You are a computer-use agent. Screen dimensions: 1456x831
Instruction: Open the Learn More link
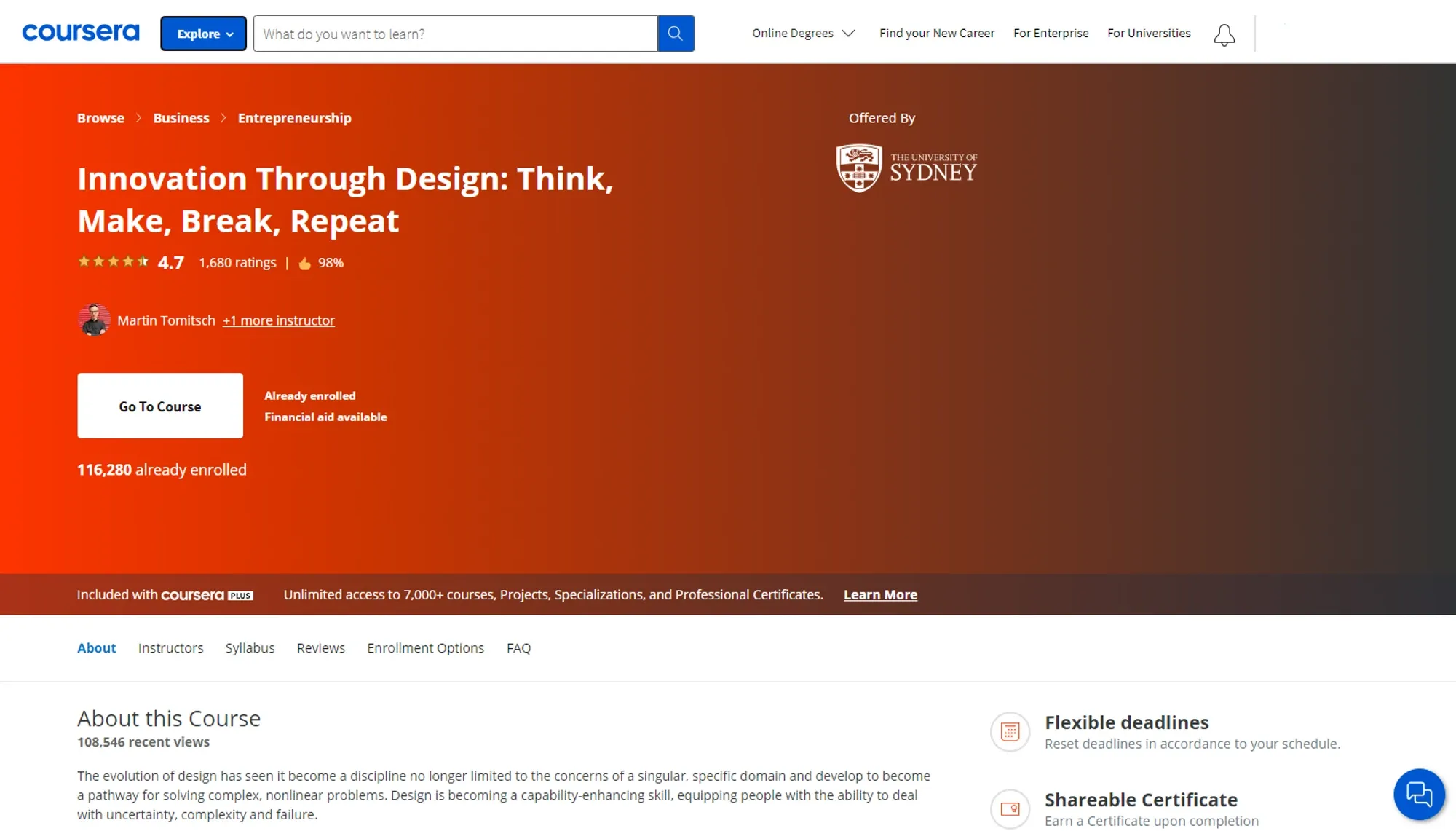(880, 595)
